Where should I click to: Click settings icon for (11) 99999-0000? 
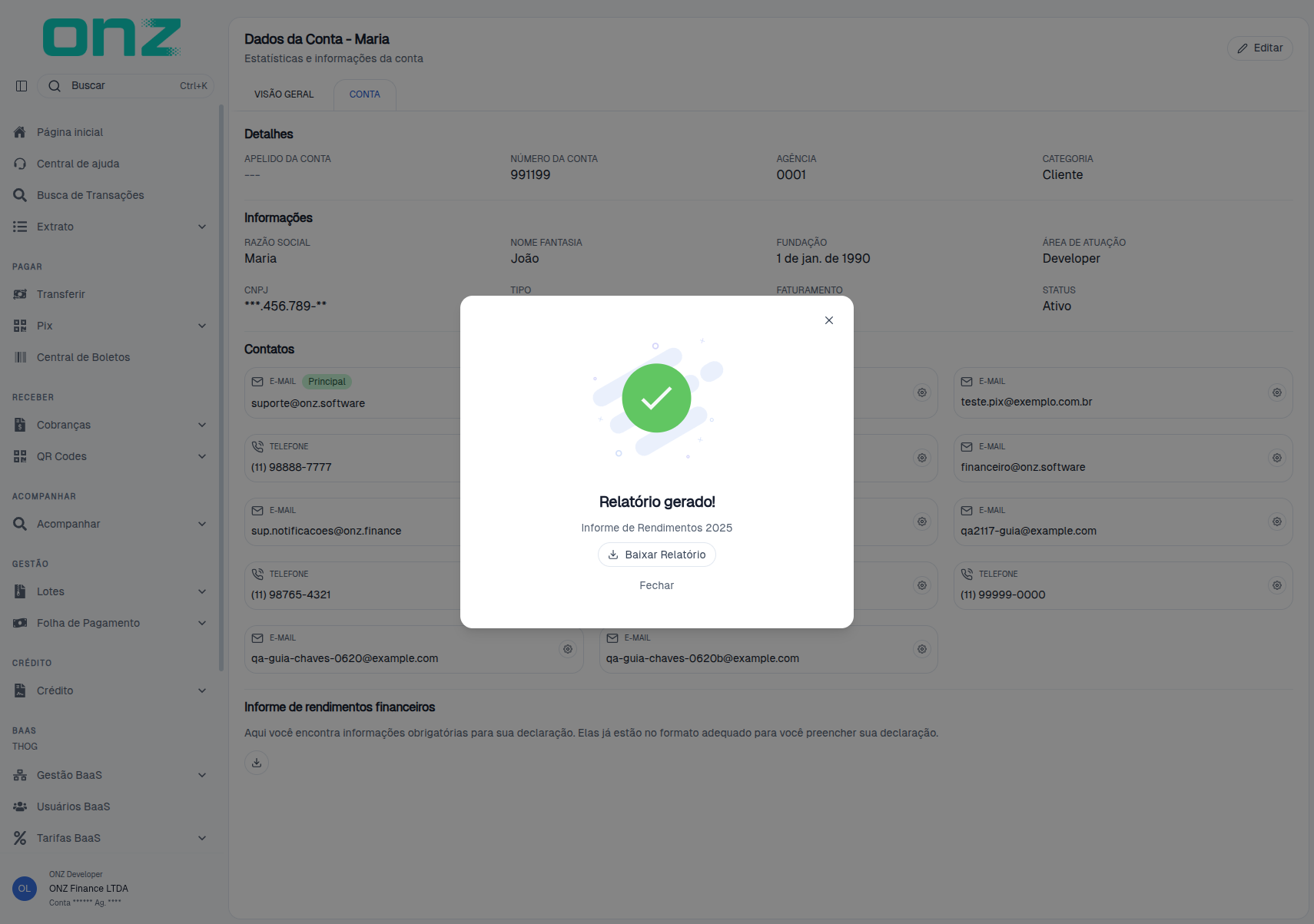click(1276, 585)
